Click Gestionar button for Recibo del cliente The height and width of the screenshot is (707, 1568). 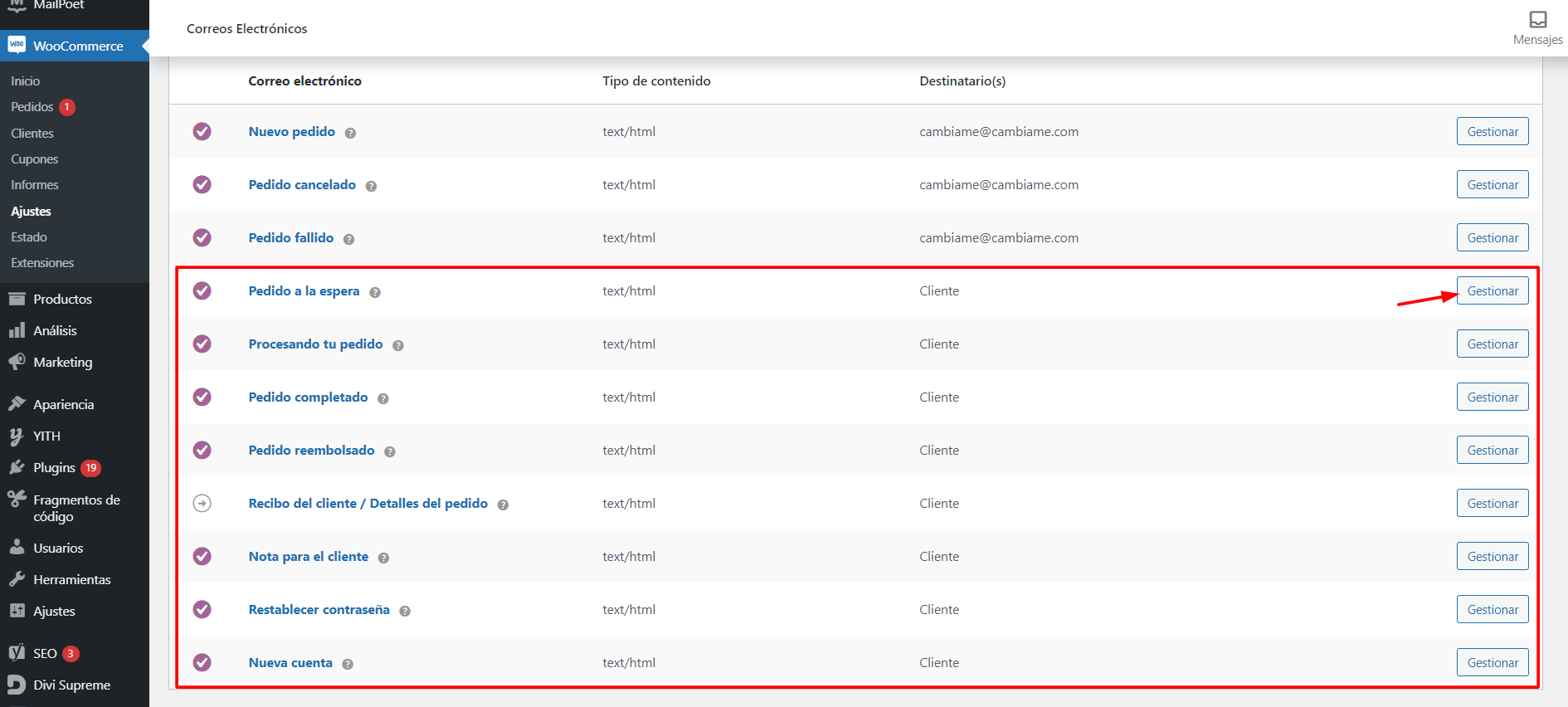tap(1493, 503)
